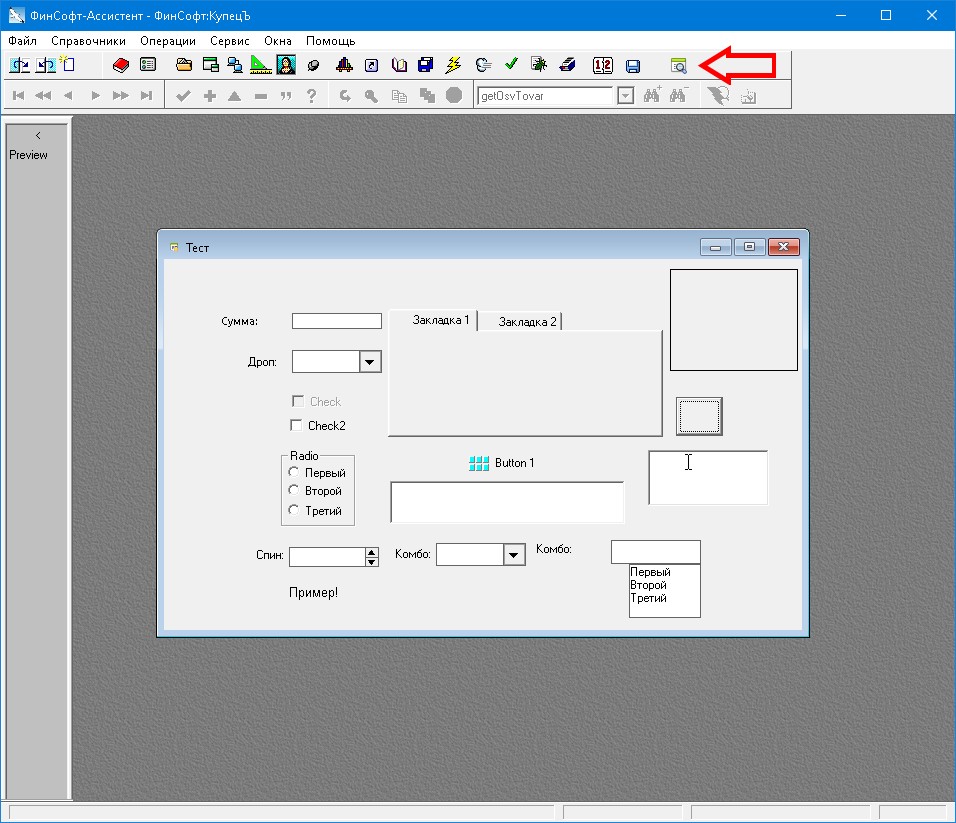Click the open folder toolbar icon

(x=184, y=65)
